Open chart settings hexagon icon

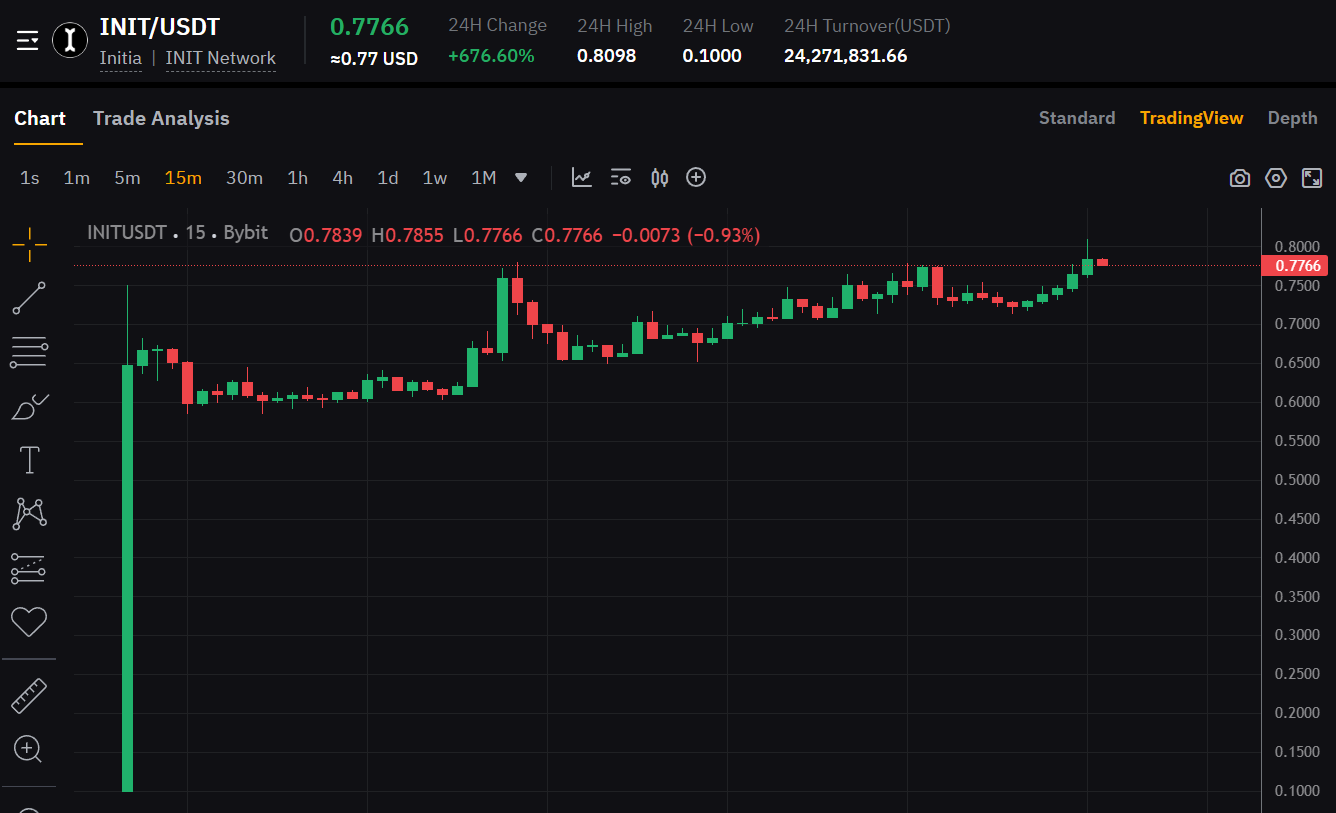coord(1276,178)
